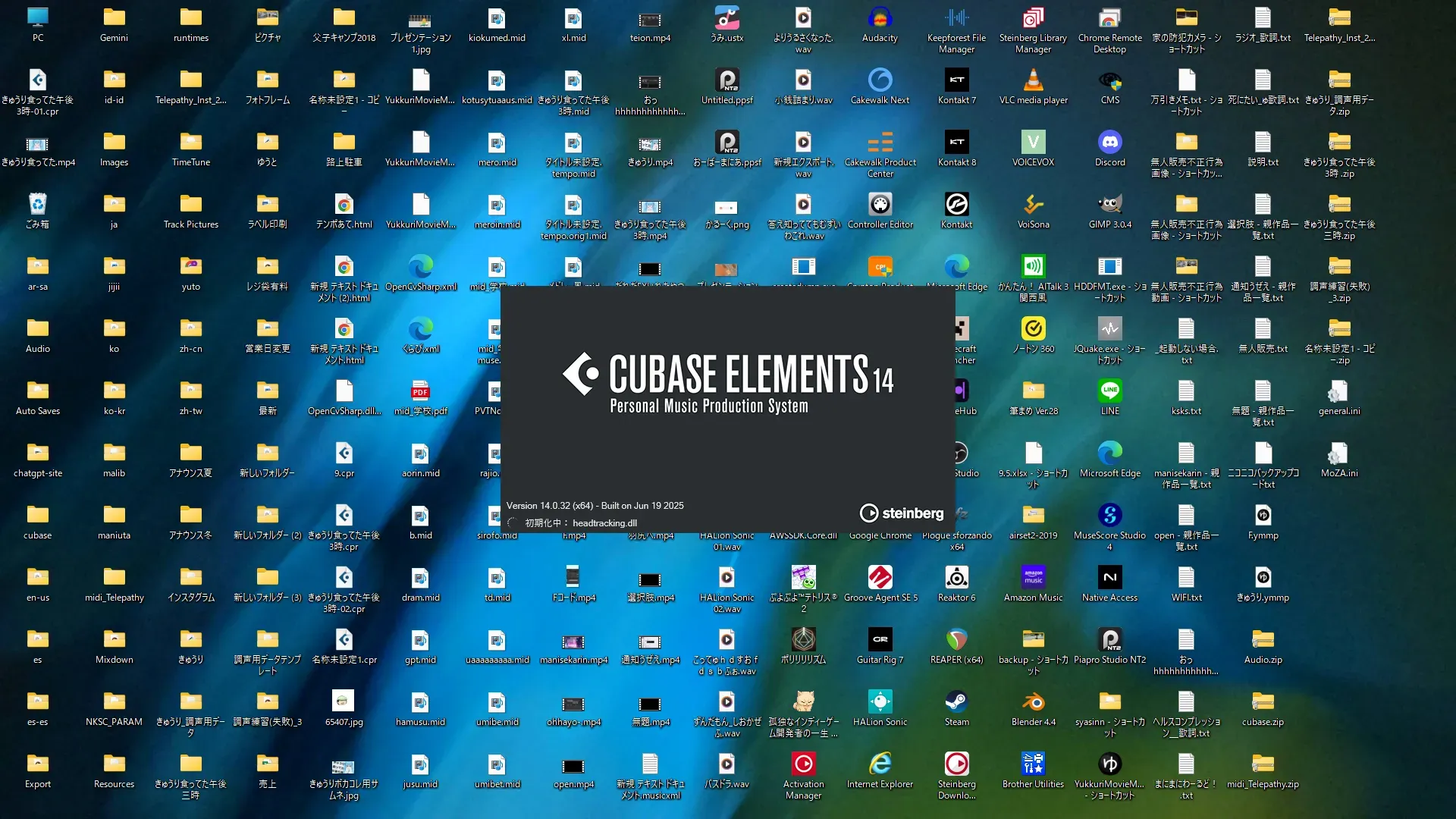The image size is (1456, 819).
Task: Click the Guitar Rig 7 icon
Action: (880, 641)
